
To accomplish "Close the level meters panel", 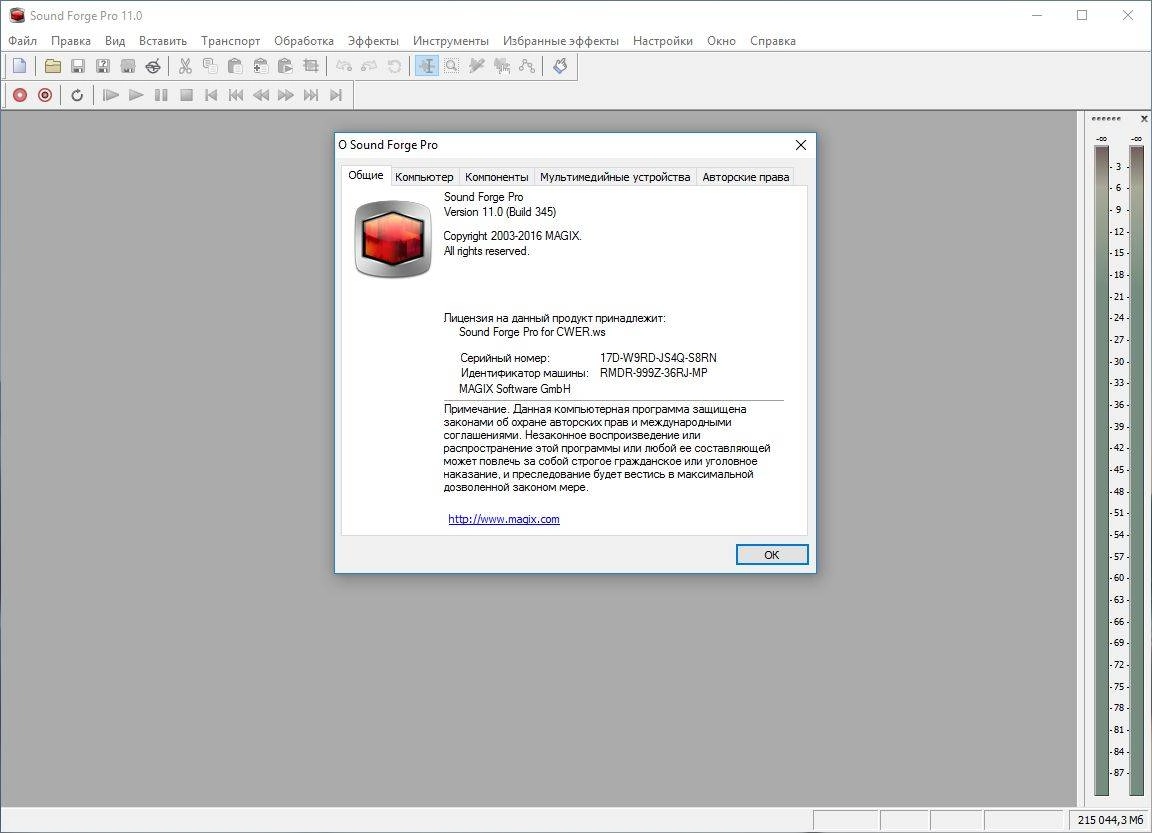I will point(1144,118).
